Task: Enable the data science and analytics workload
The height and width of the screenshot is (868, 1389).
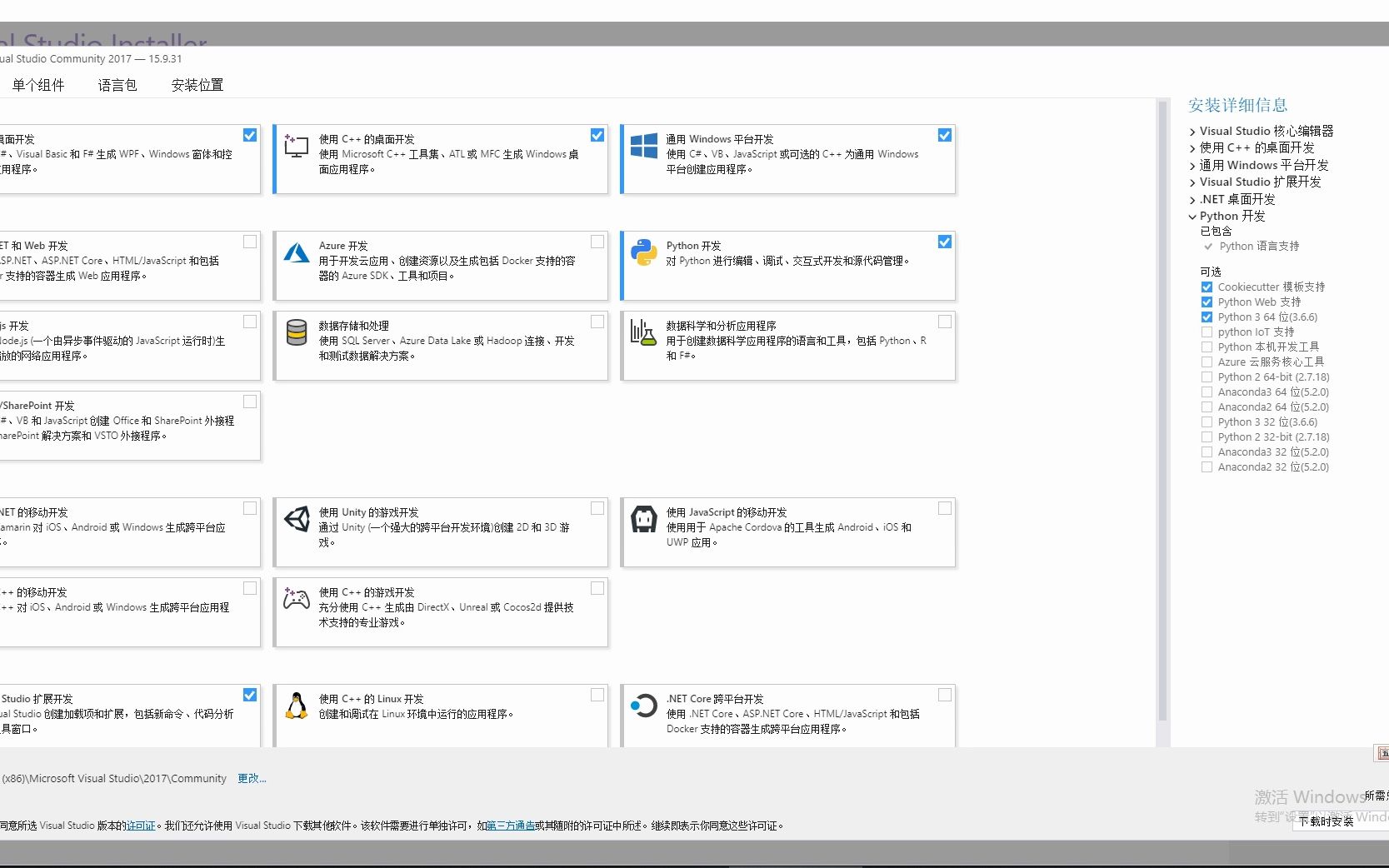Action: point(945,322)
